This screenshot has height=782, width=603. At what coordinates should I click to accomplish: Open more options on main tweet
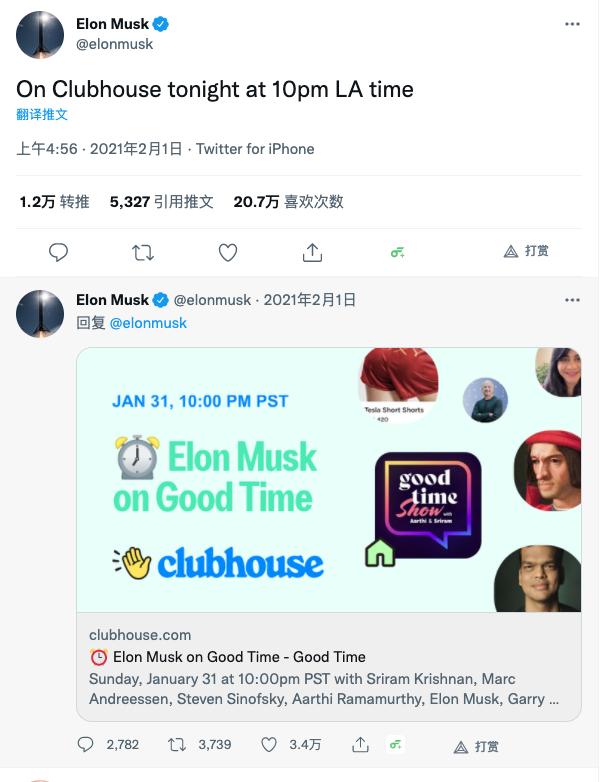[572, 23]
